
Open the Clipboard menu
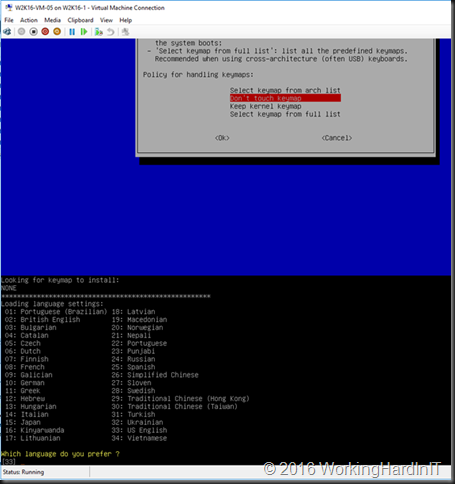coord(80,20)
